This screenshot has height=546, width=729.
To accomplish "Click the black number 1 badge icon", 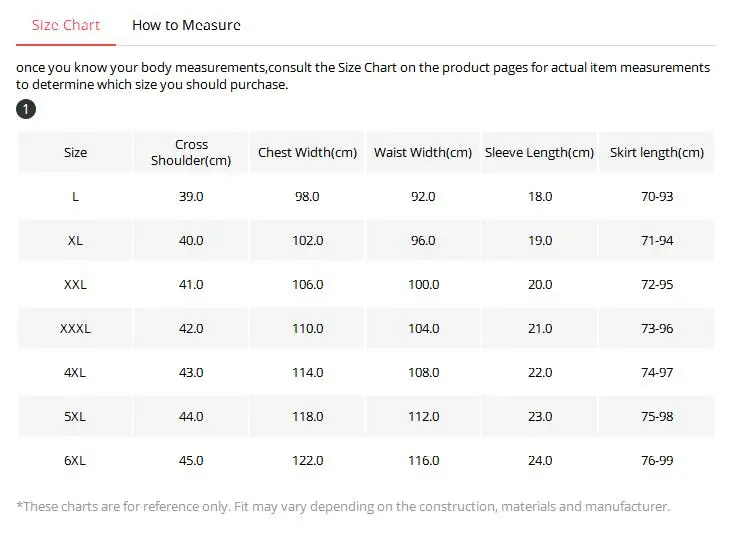I will 26,109.
